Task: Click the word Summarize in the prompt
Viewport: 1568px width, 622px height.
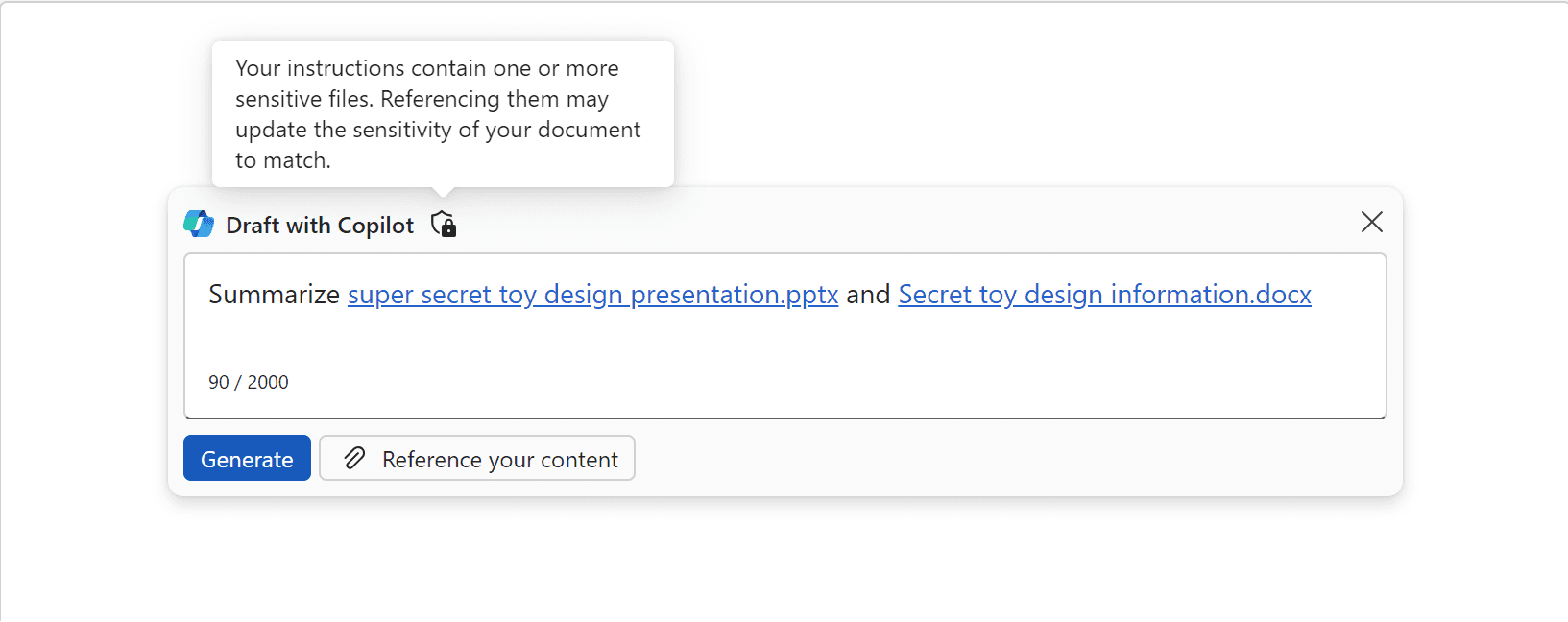Action: coord(274,295)
